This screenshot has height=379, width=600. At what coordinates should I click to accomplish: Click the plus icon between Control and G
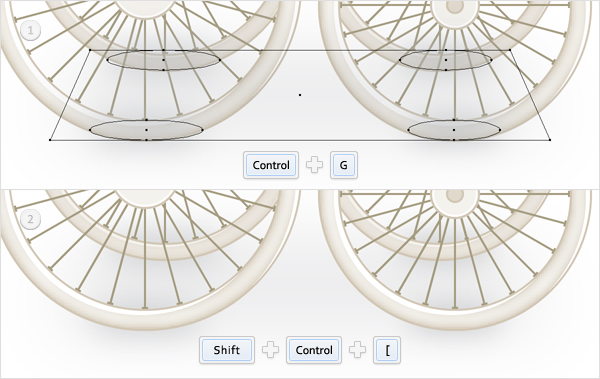(315, 165)
